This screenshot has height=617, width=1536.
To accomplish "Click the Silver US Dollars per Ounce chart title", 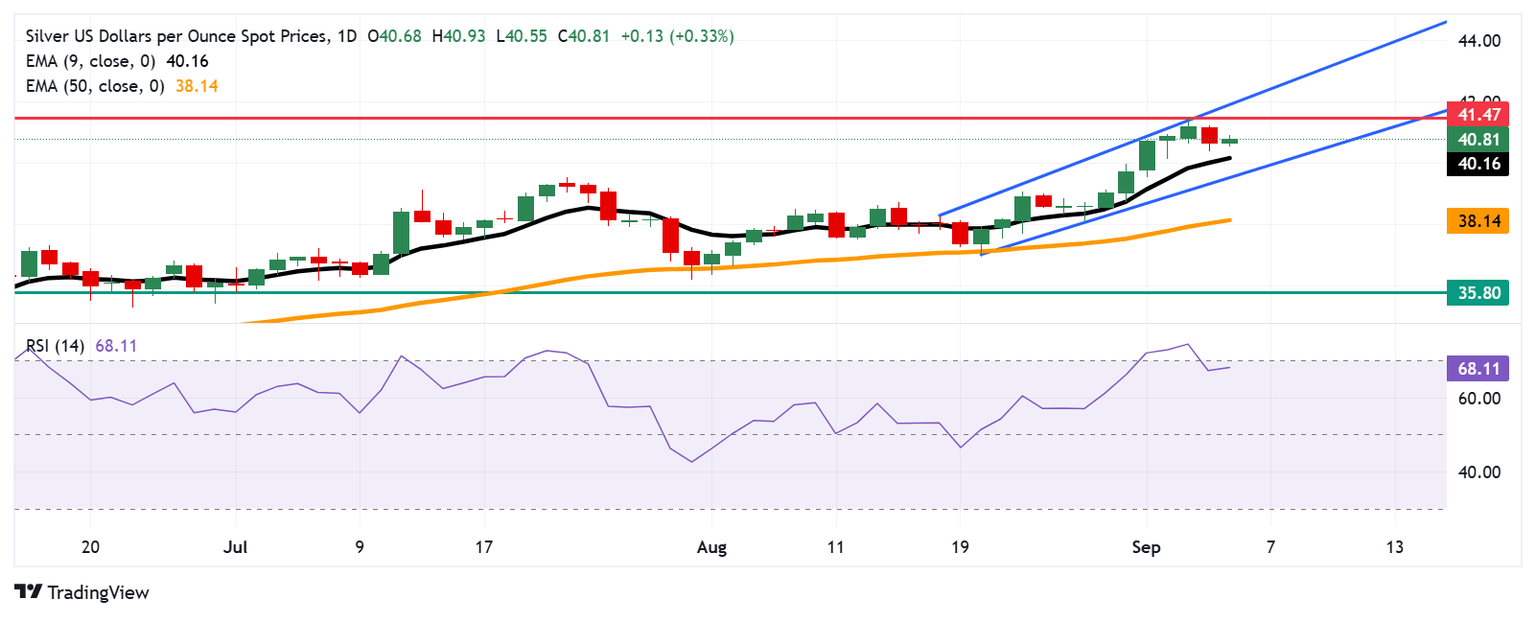I will click(x=176, y=36).
